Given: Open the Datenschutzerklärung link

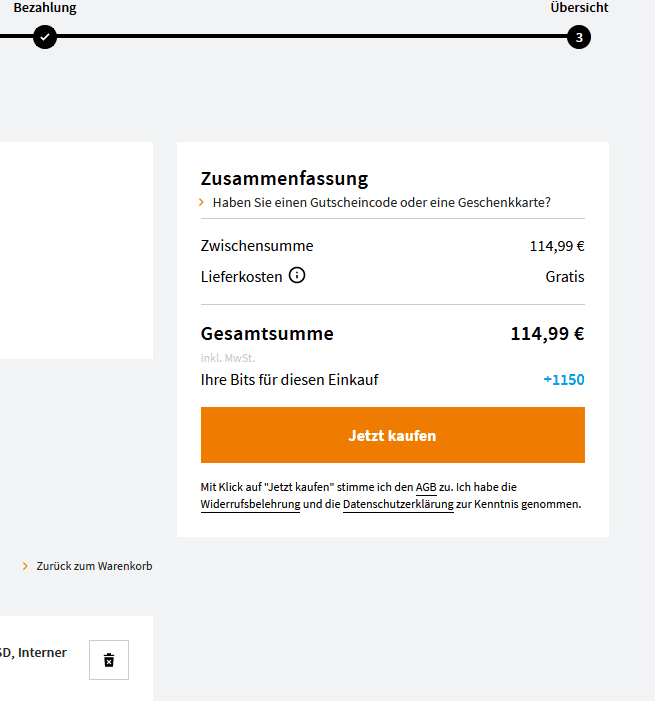Looking at the screenshot, I should pos(398,504).
